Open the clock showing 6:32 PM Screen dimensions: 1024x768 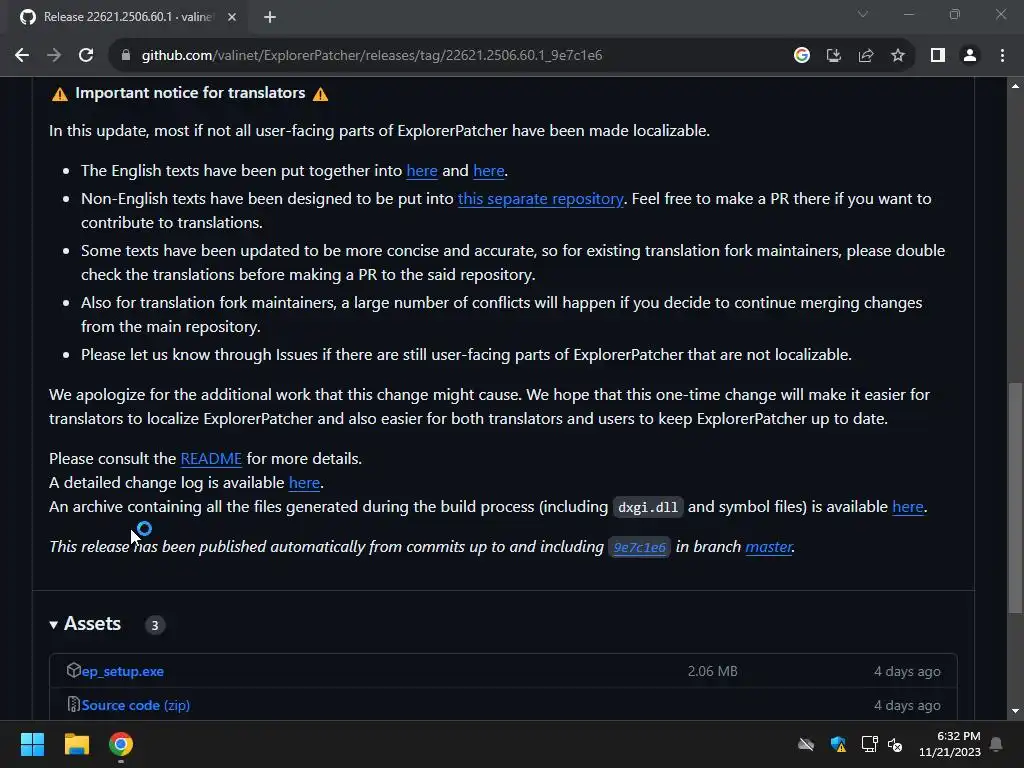950,744
